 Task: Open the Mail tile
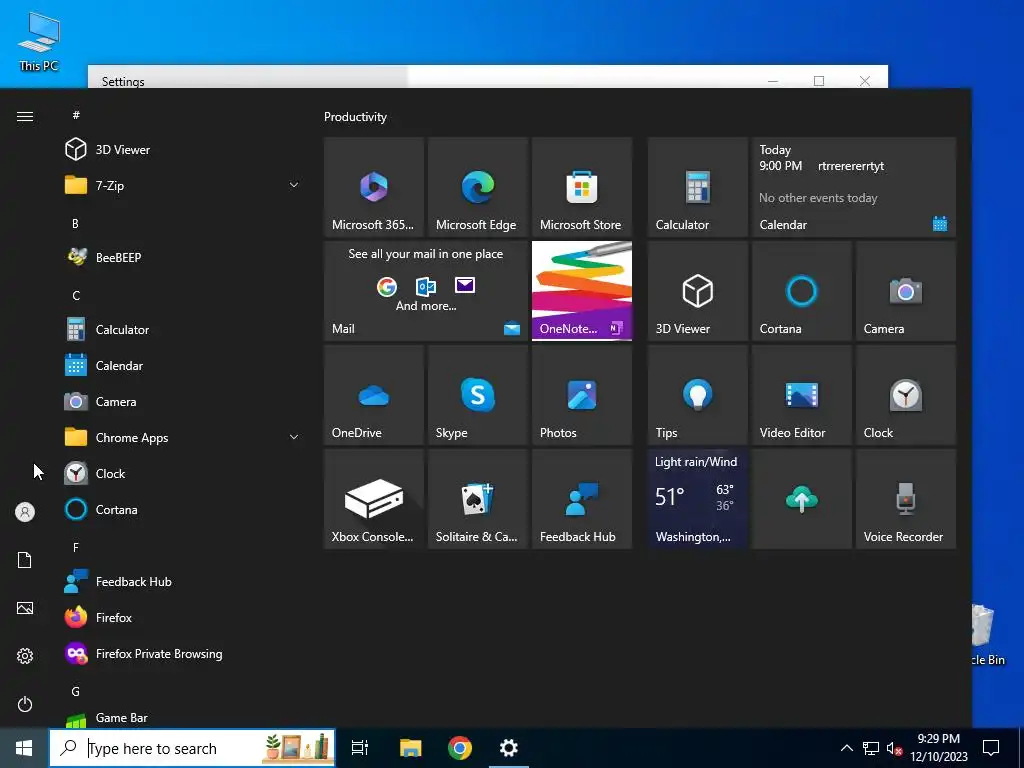point(426,291)
